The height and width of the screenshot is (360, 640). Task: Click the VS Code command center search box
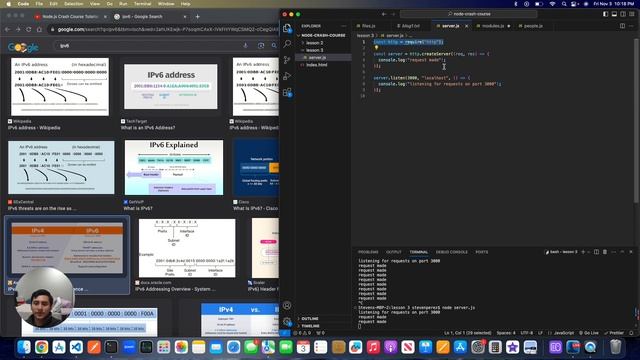[469, 14]
